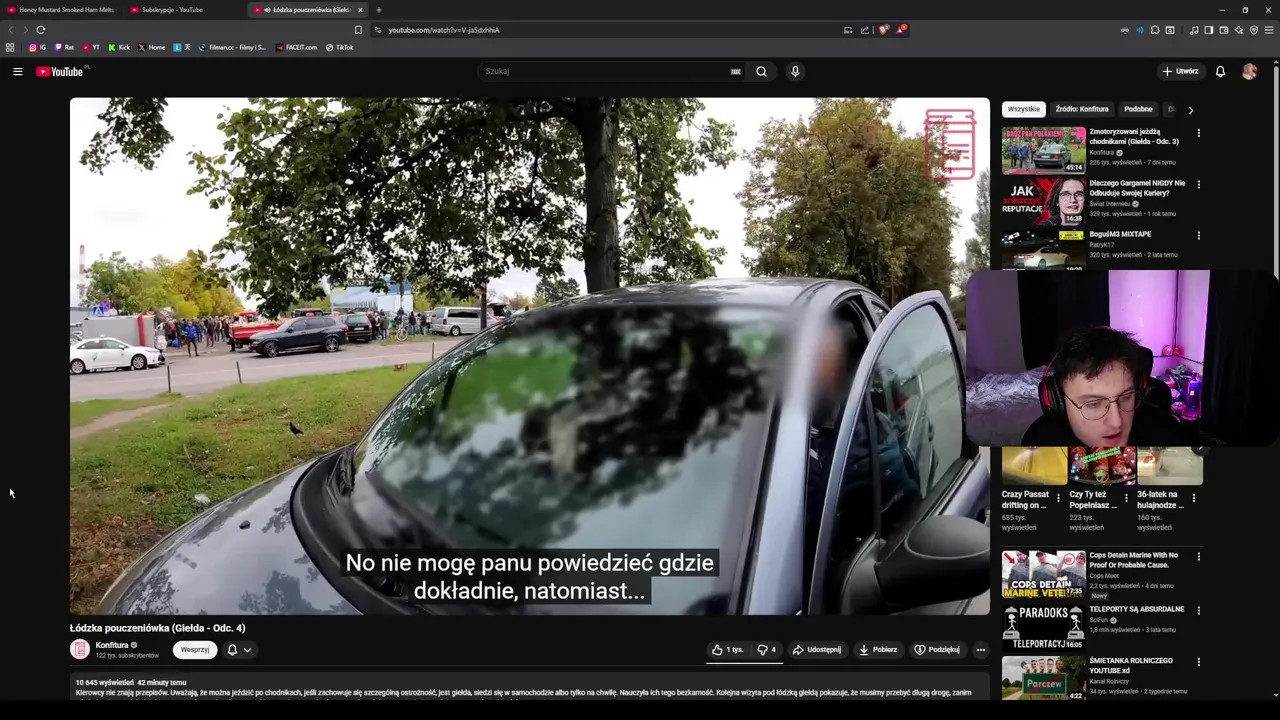This screenshot has width=1280, height=720.
Task: Click the search magnifier button
Action: click(761, 72)
